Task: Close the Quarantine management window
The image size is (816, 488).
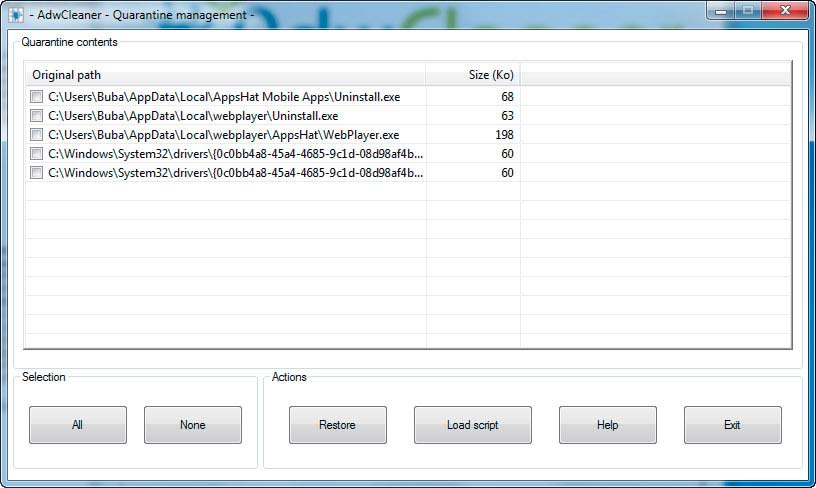Action: point(786,11)
